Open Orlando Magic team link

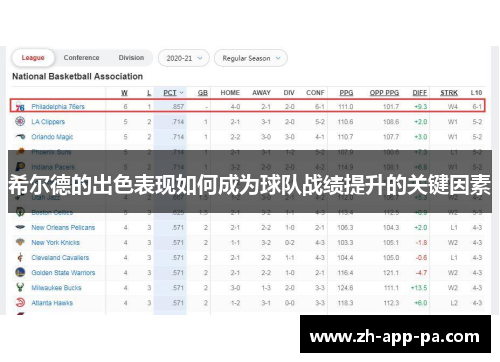pos(52,137)
